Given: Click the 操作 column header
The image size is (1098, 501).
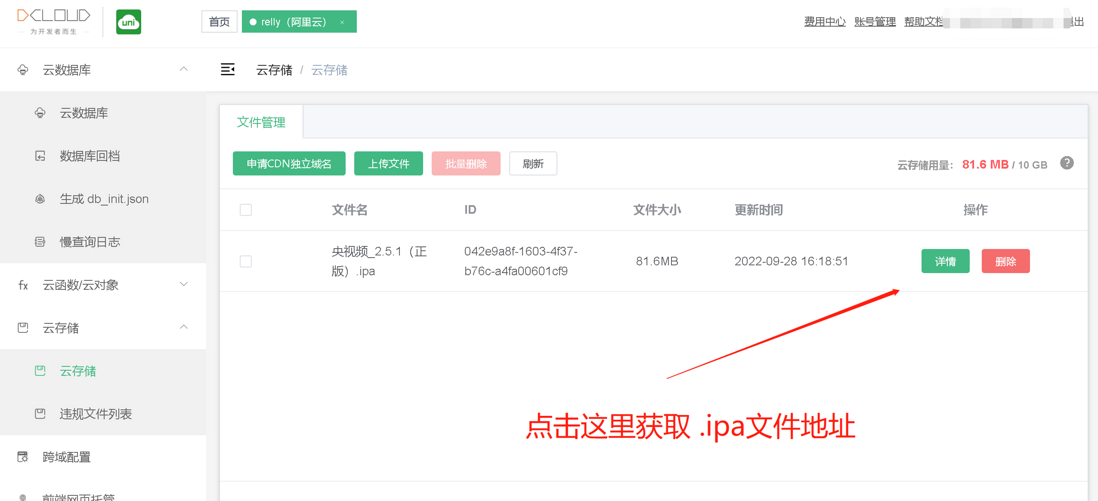Looking at the screenshot, I should point(975,210).
